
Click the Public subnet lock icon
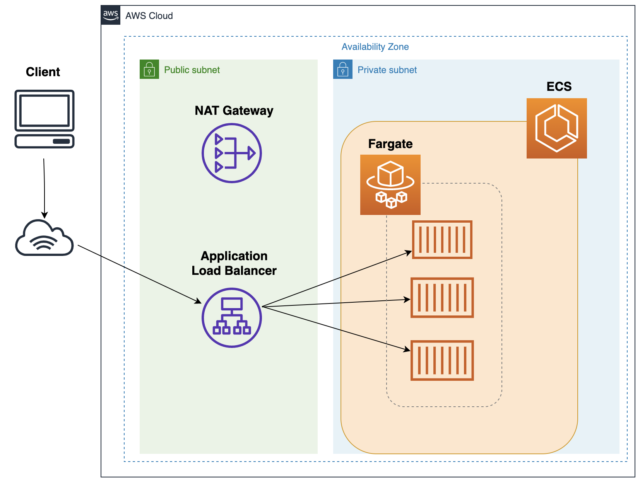(x=149, y=69)
